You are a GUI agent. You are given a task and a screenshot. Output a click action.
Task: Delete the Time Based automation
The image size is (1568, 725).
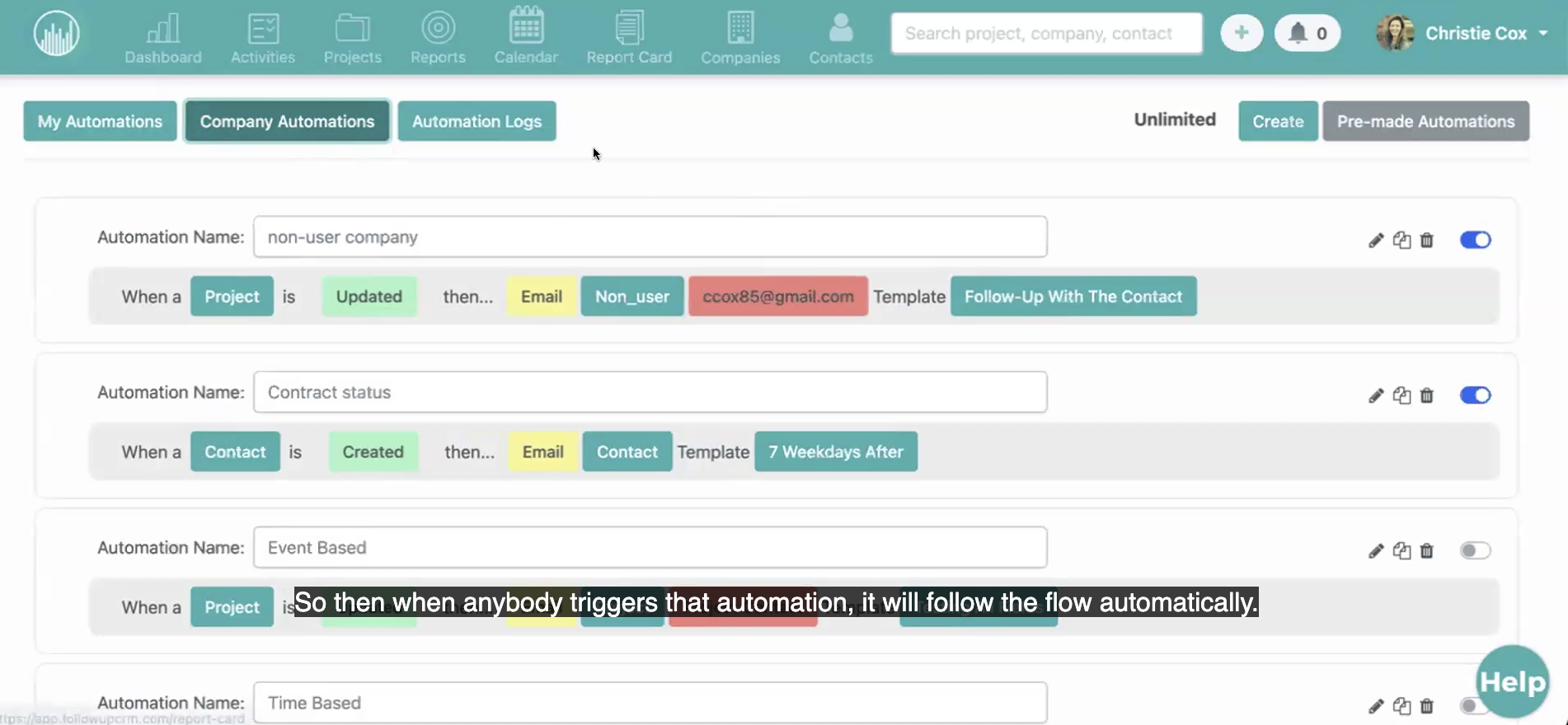1427,705
